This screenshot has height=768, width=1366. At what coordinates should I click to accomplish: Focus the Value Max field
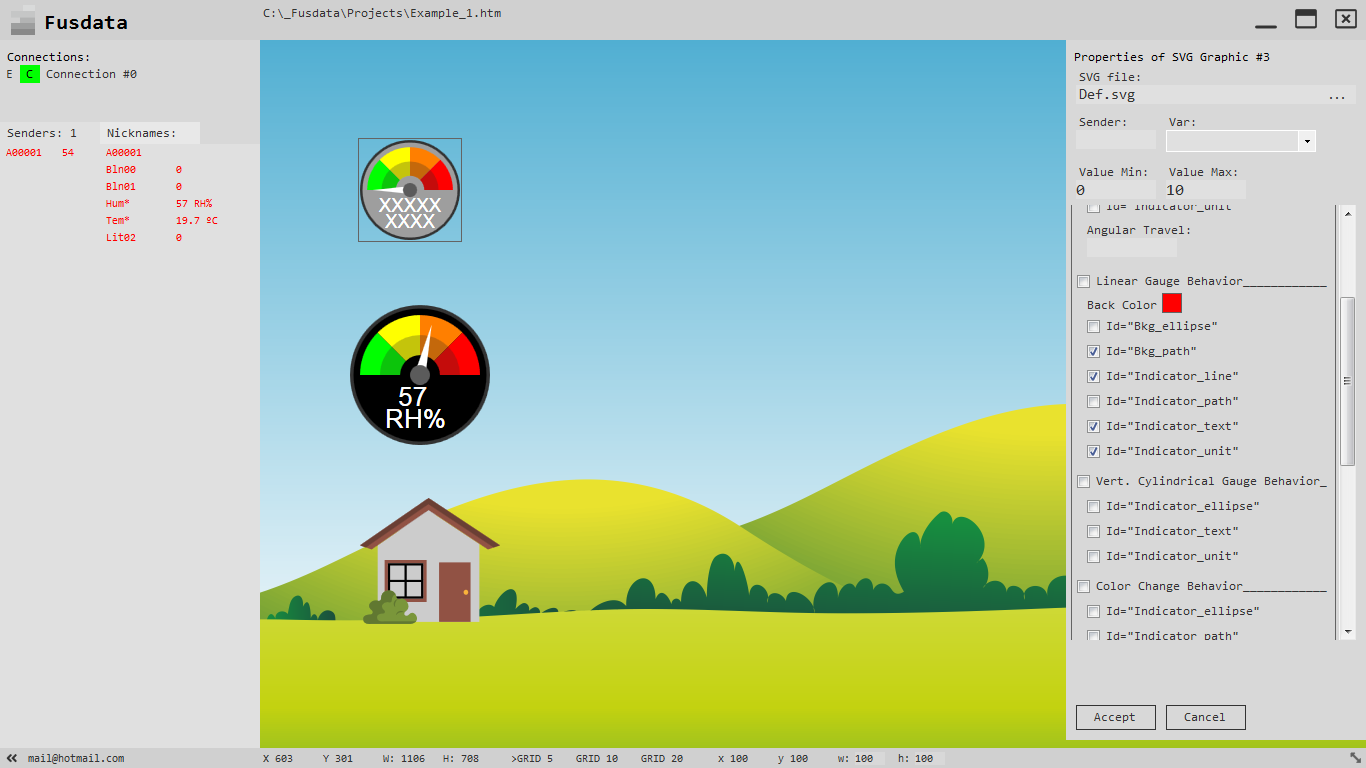coord(1206,190)
